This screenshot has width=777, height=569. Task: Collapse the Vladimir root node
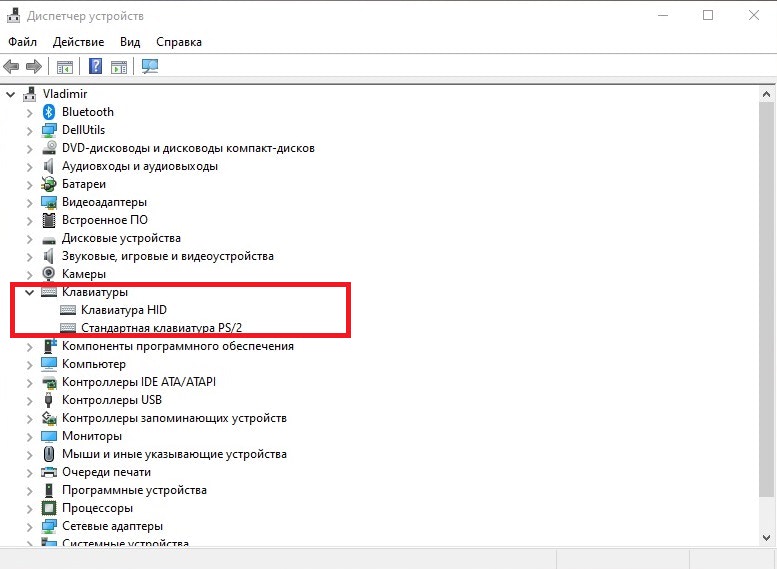(x=11, y=94)
